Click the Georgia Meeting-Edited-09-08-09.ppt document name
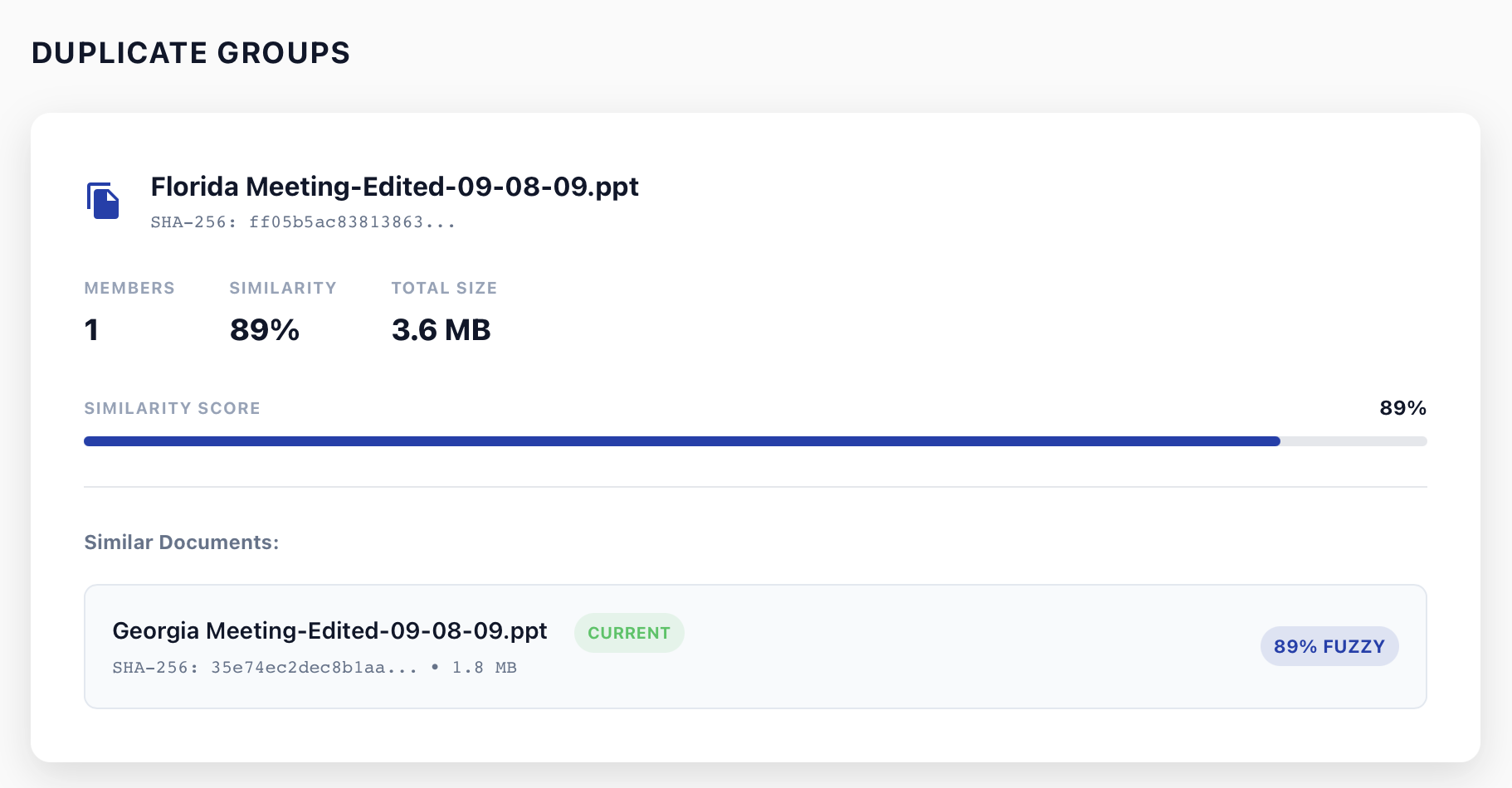The image size is (1512, 788). [x=329, y=631]
